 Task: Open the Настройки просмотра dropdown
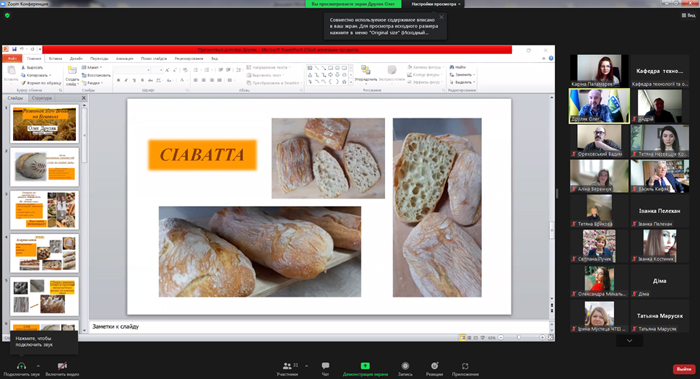tap(436, 4)
